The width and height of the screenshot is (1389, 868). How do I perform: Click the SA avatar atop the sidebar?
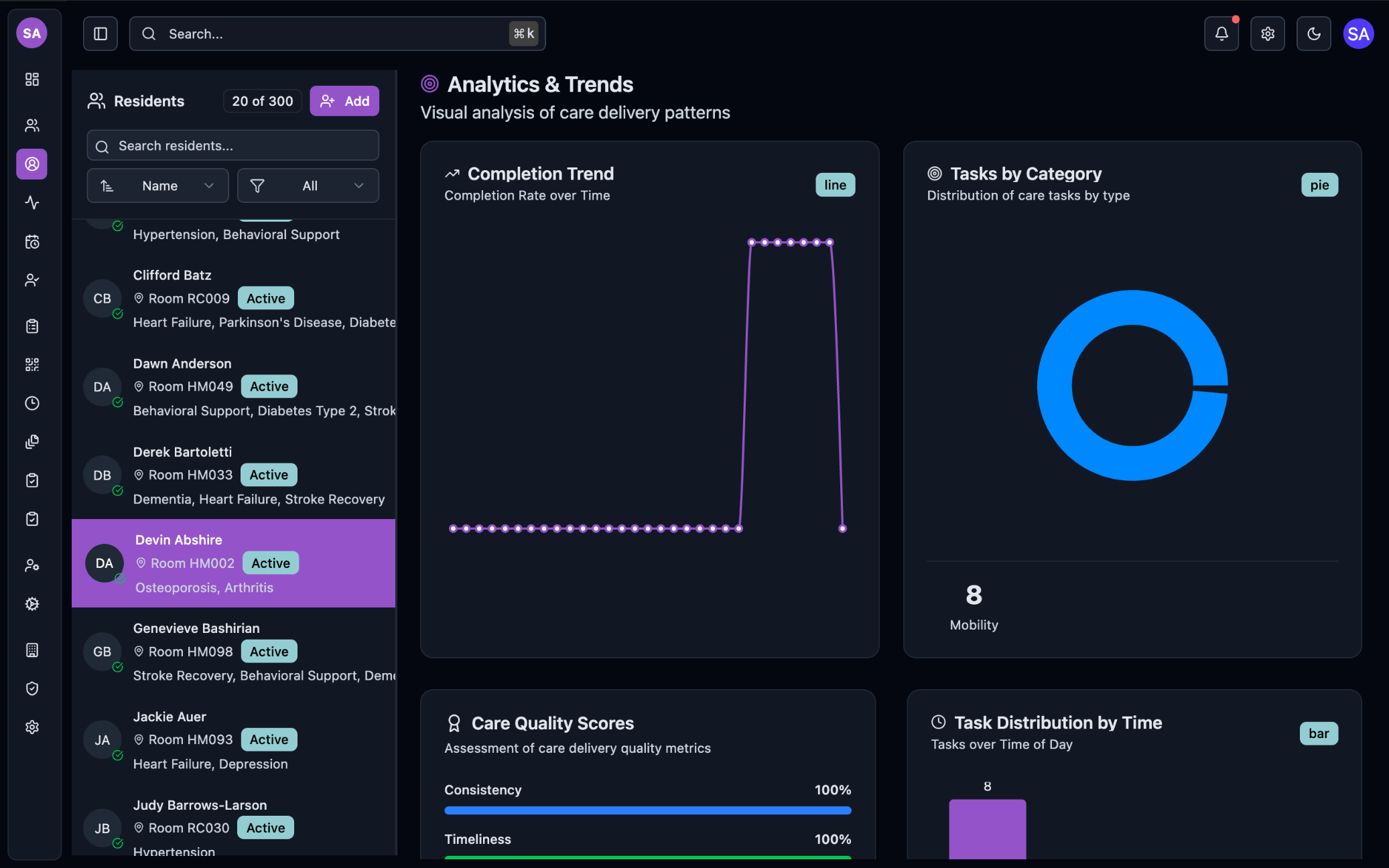(x=31, y=33)
